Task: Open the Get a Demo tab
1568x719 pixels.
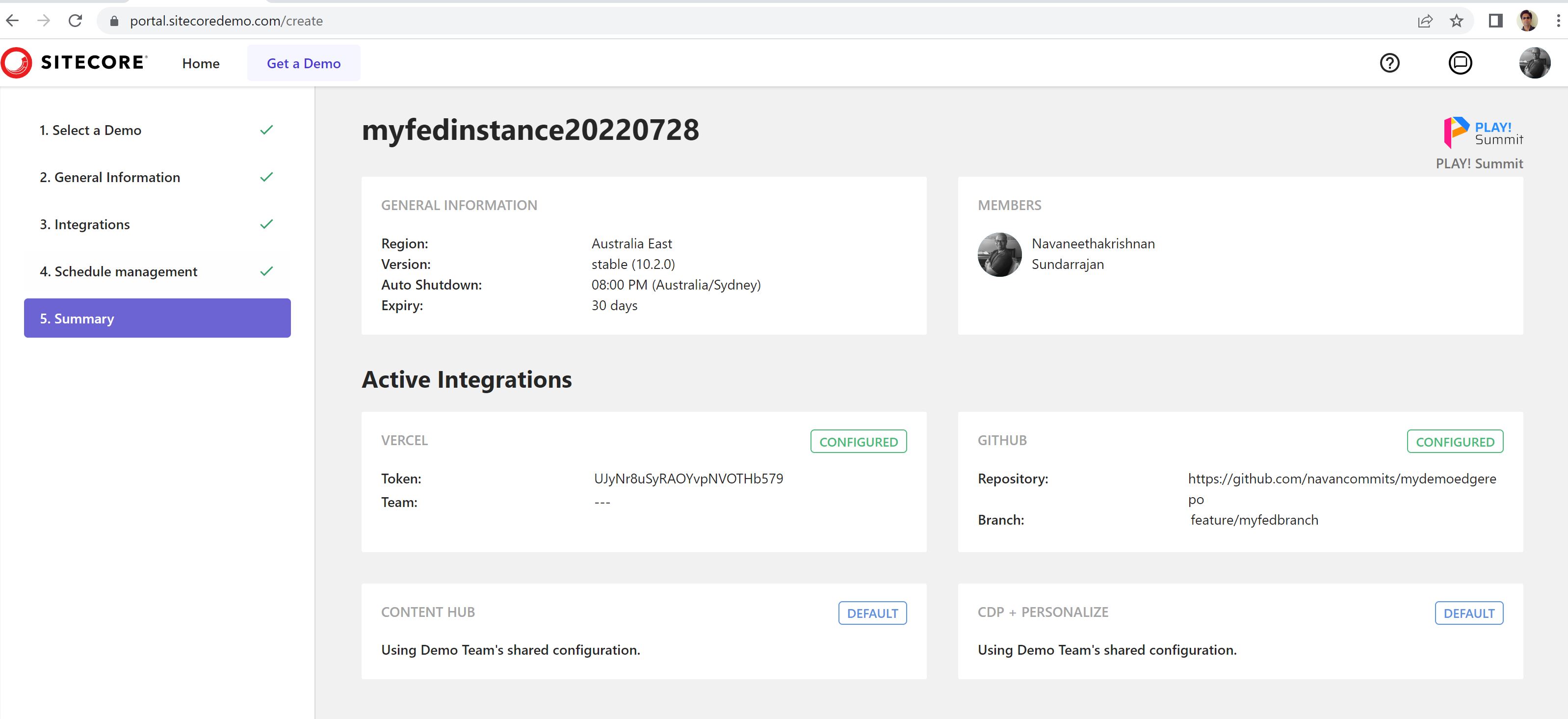Action: pyautogui.click(x=304, y=63)
